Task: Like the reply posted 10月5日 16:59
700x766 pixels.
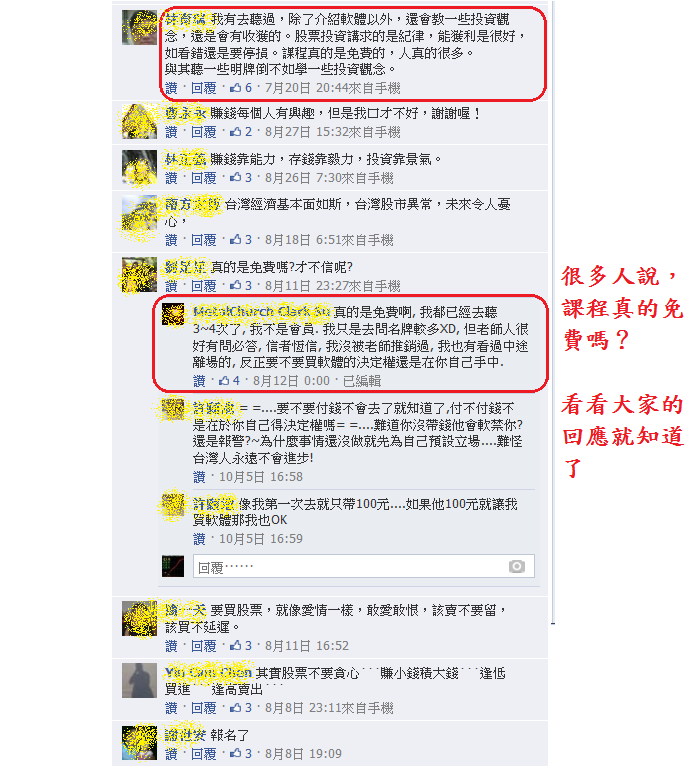Action: [199, 539]
